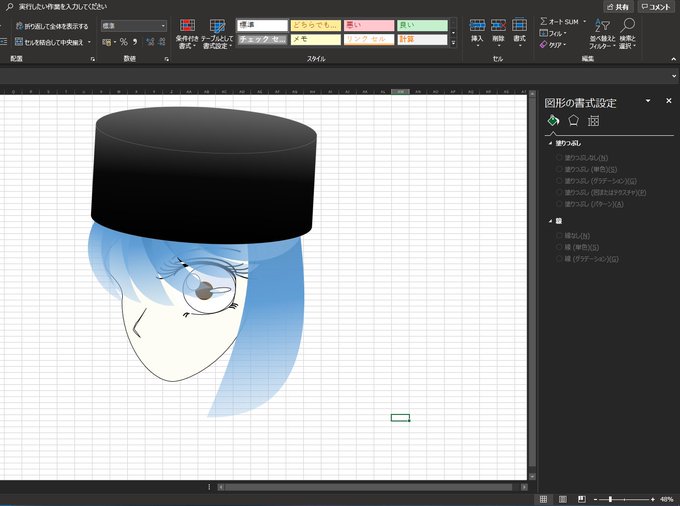Apply the 計算 cell style

coord(422,39)
